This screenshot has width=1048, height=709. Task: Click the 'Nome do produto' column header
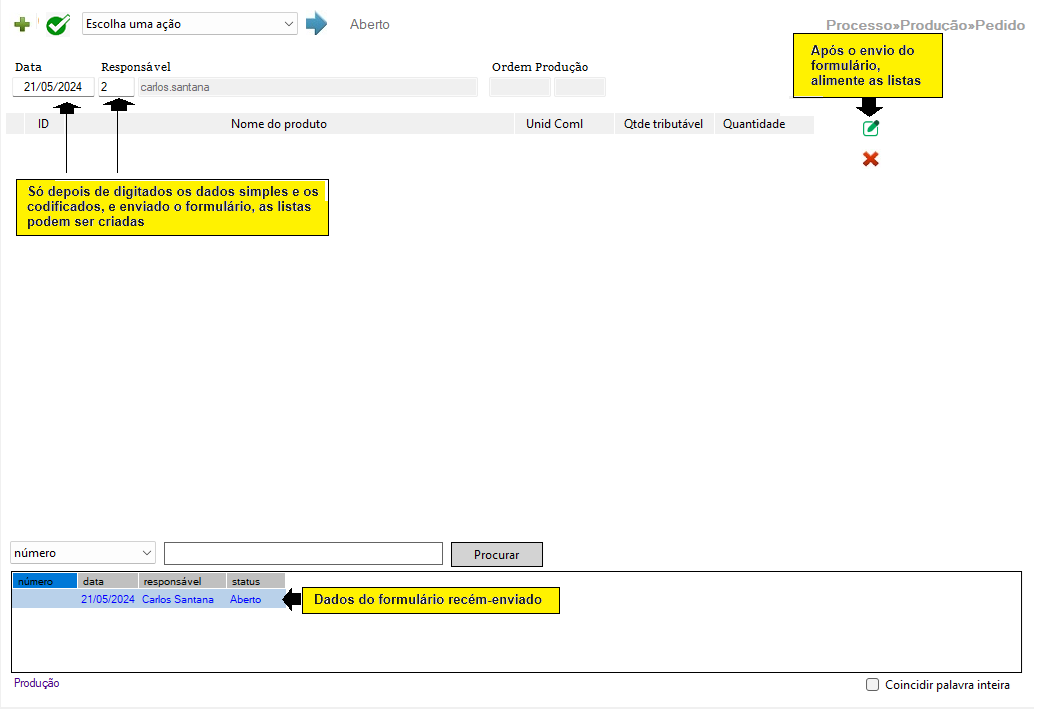pos(278,124)
